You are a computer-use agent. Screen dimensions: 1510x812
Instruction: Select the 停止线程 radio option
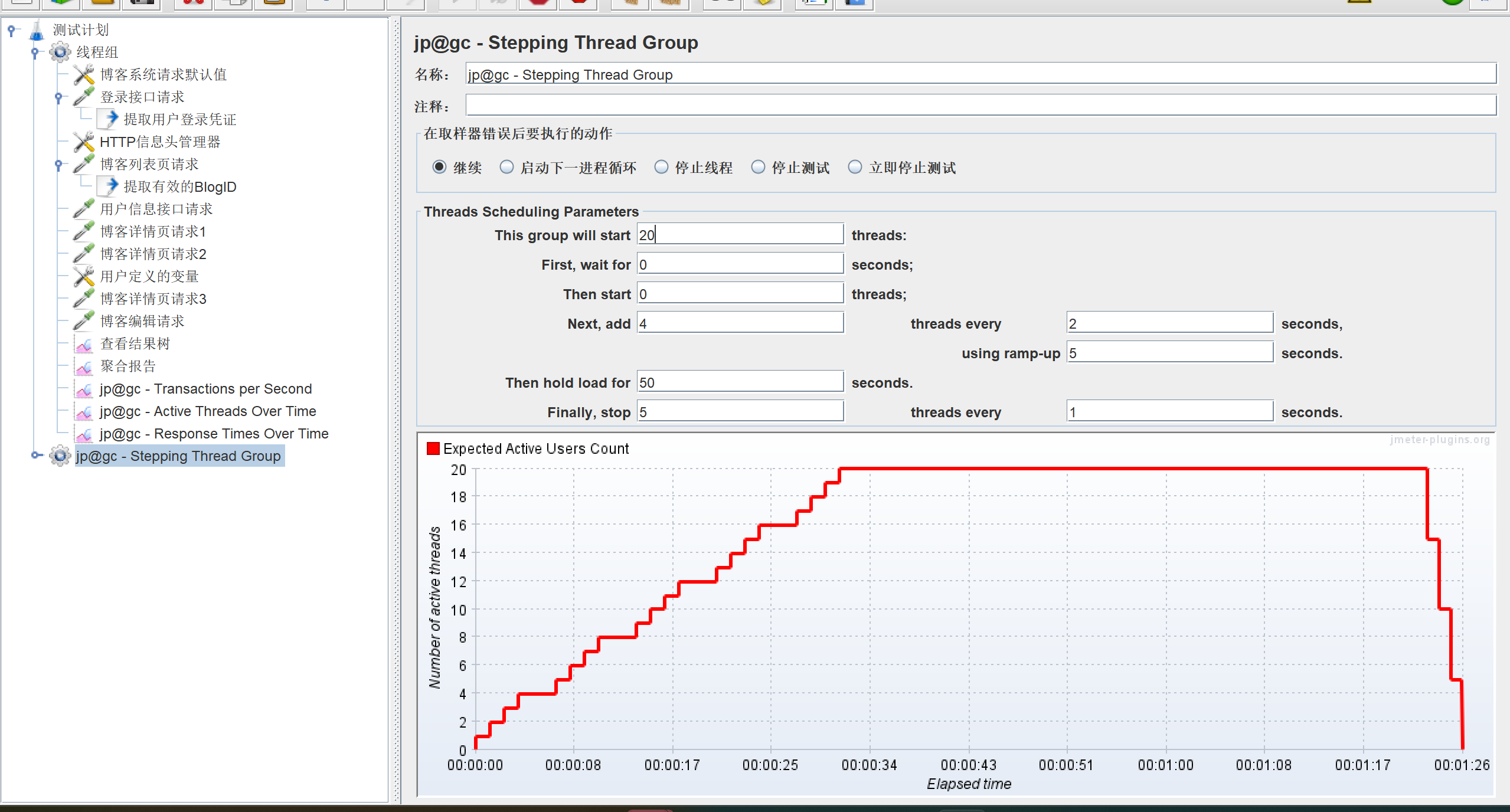tap(661, 168)
